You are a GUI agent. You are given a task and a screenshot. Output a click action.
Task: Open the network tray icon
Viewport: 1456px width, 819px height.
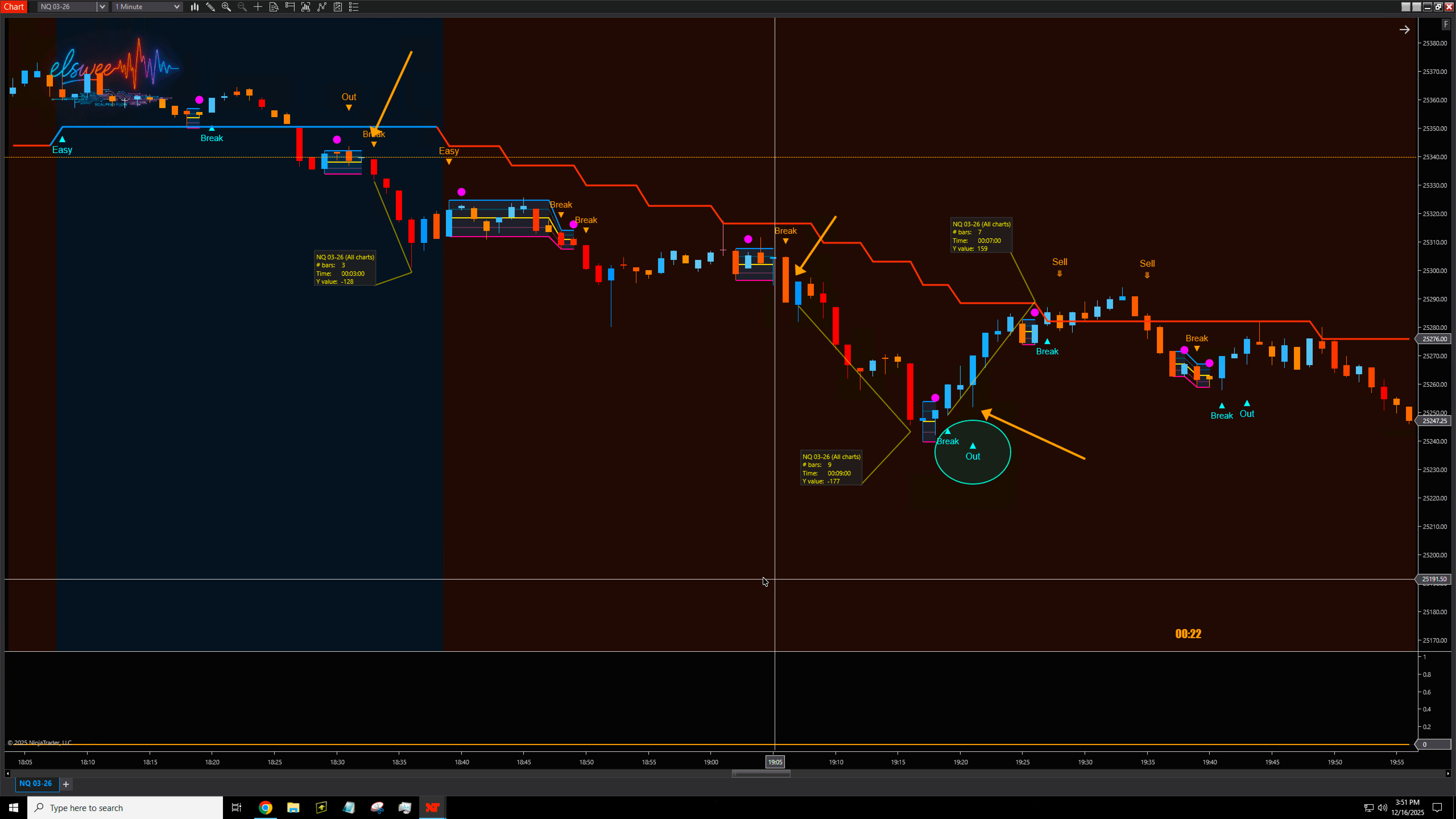pos(1368,808)
